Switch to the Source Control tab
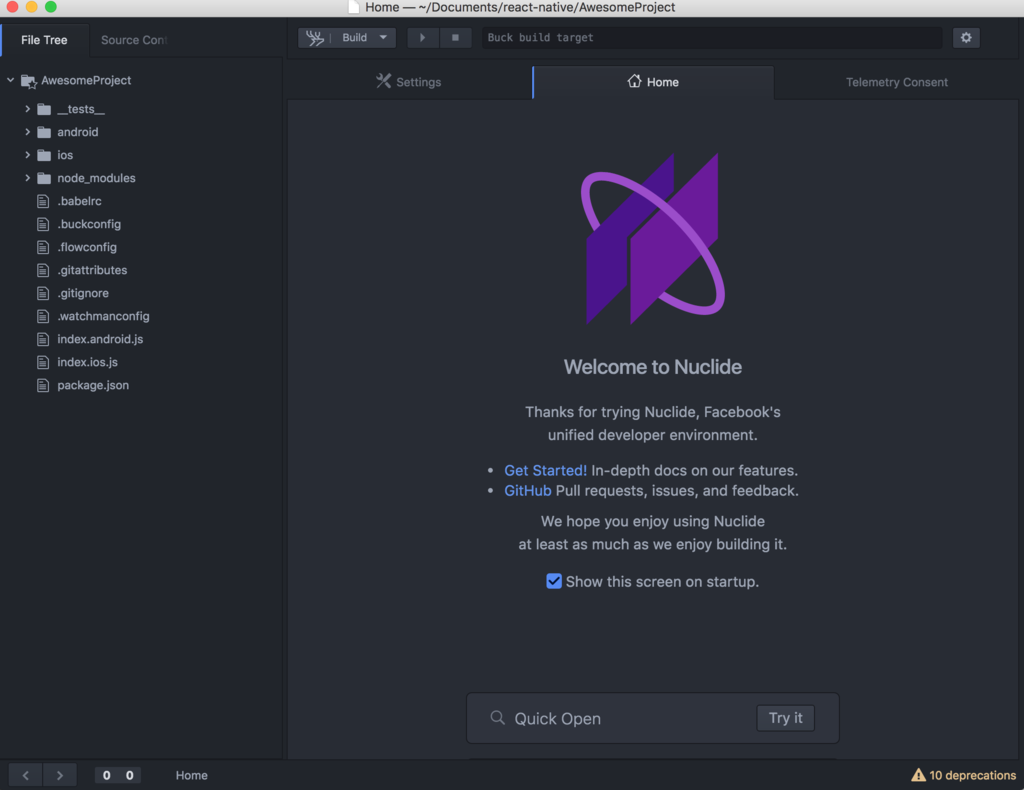Image resolution: width=1024 pixels, height=790 pixels. point(134,40)
